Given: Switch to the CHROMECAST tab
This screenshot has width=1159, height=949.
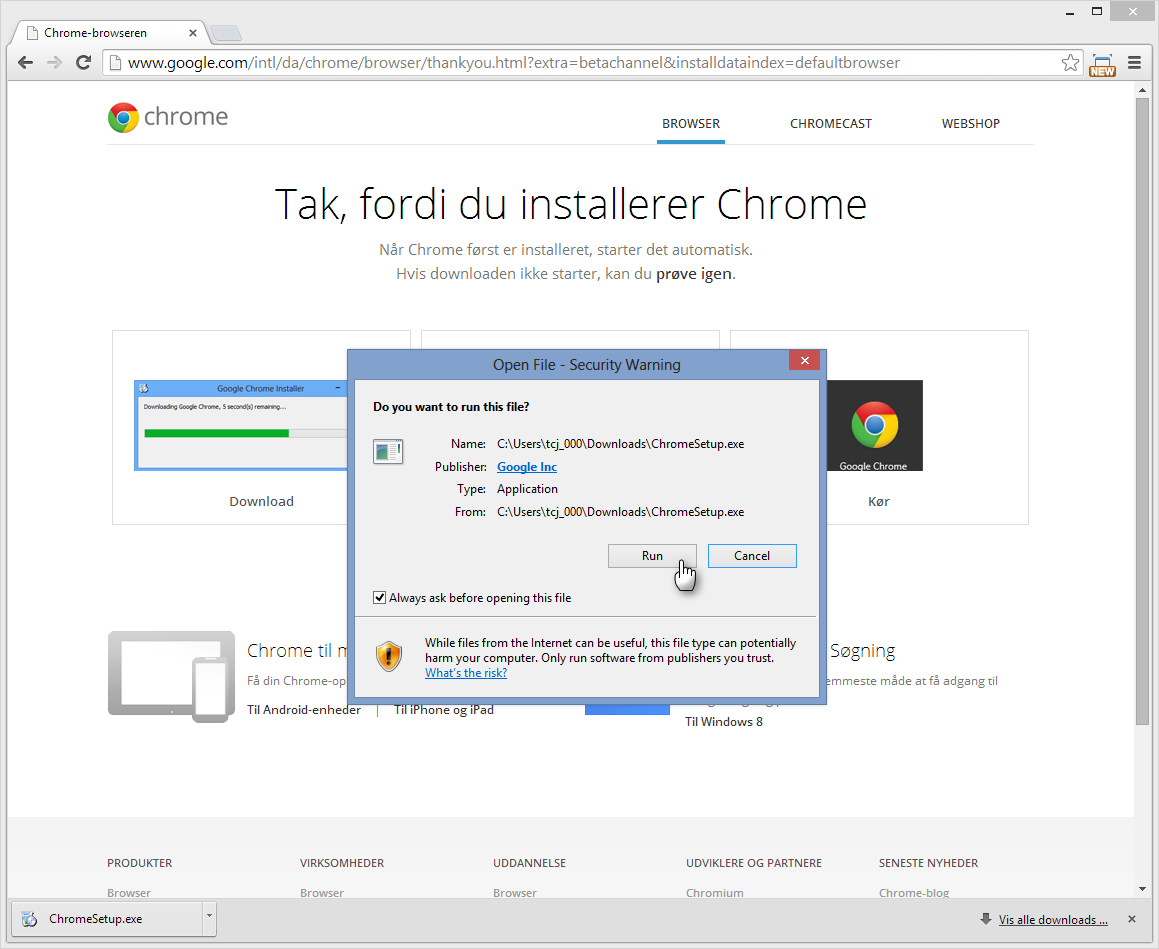Looking at the screenshot, I should (x=830, y=124).
